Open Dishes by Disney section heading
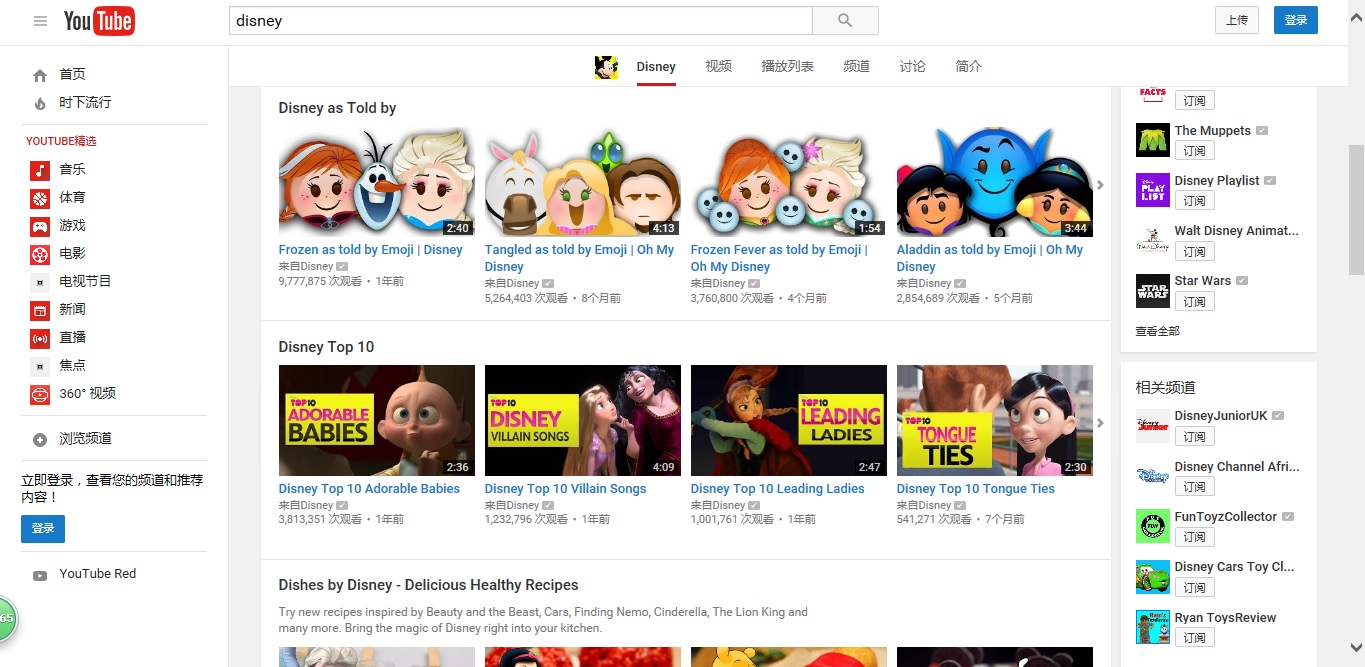Image resolution: width=1365 pixels, height=667 pixels. point(428,585)
